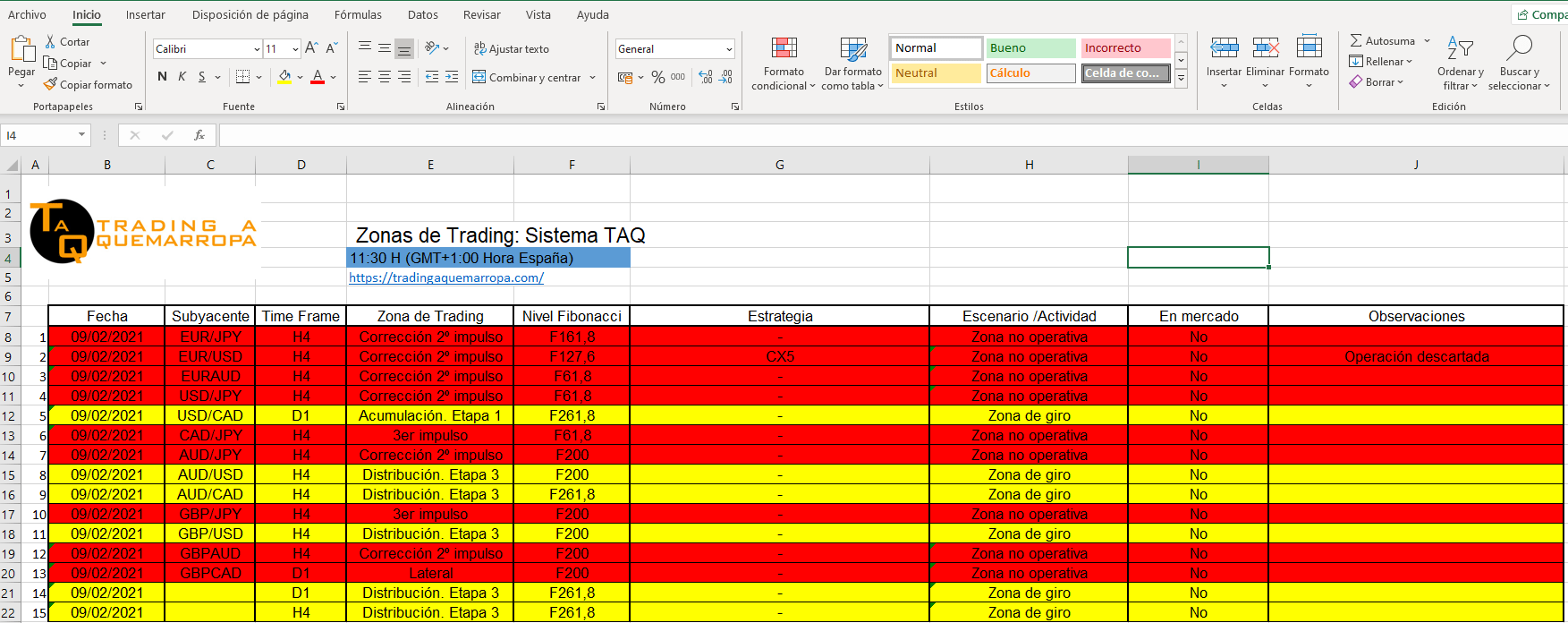Image resolution: width=1568 pixels, height=623 pixels.
Task: Expand the General number format dropdown
Action: tap(729, 49)
